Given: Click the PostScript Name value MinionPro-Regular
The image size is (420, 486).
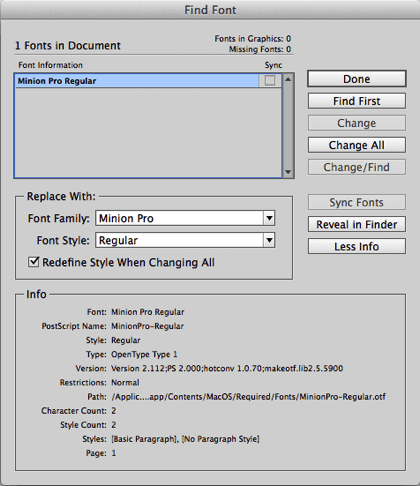Looking at the screenshot, I should coord(147,326).
